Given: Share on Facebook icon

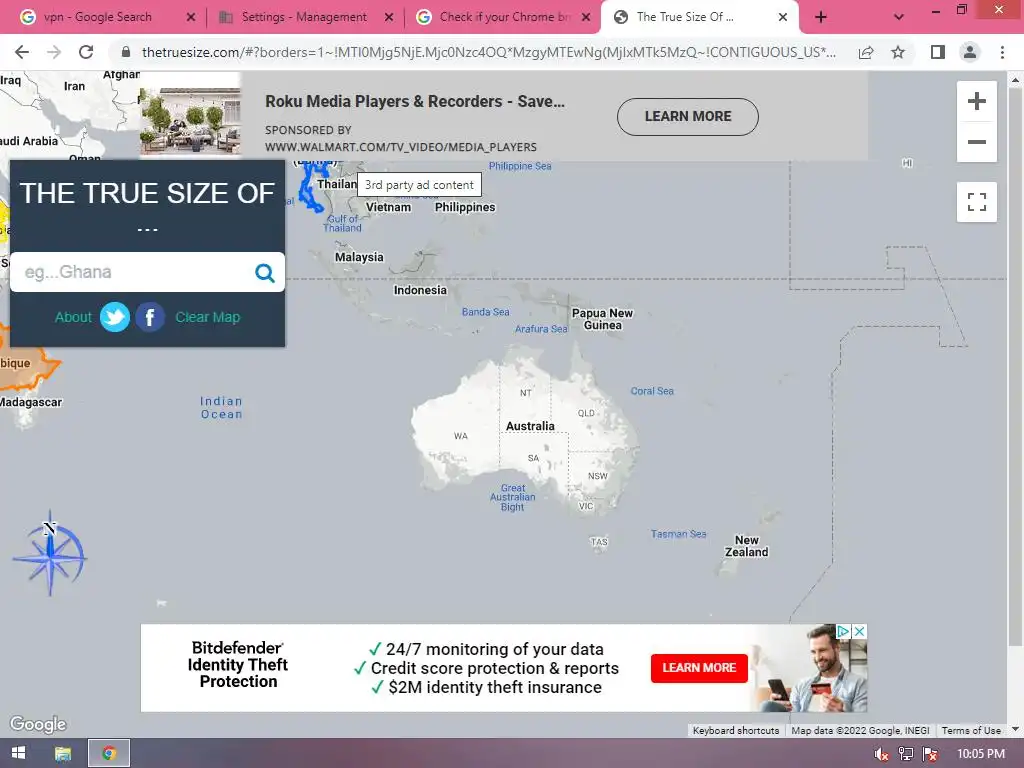Looking at the screenshot, I should click(150, 317).
